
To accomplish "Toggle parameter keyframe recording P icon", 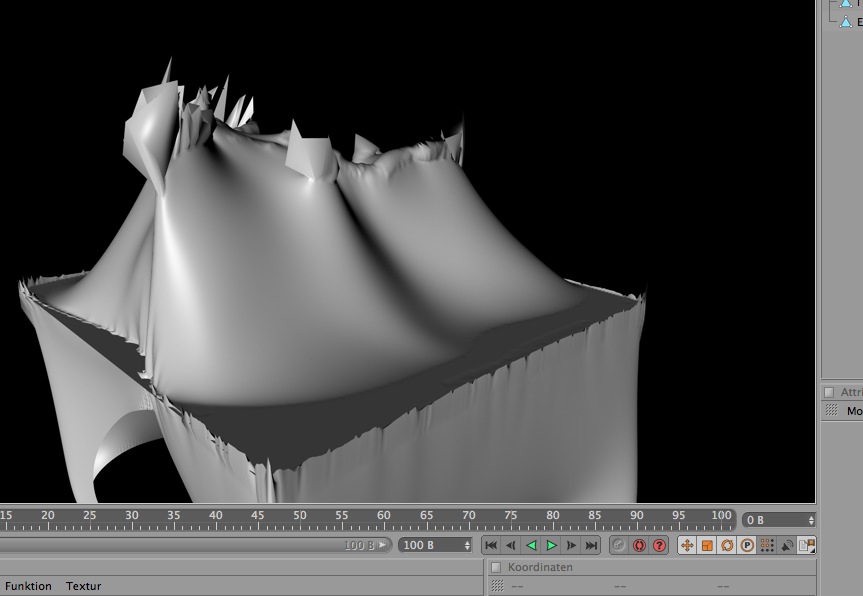I will [x=747, y=545].
